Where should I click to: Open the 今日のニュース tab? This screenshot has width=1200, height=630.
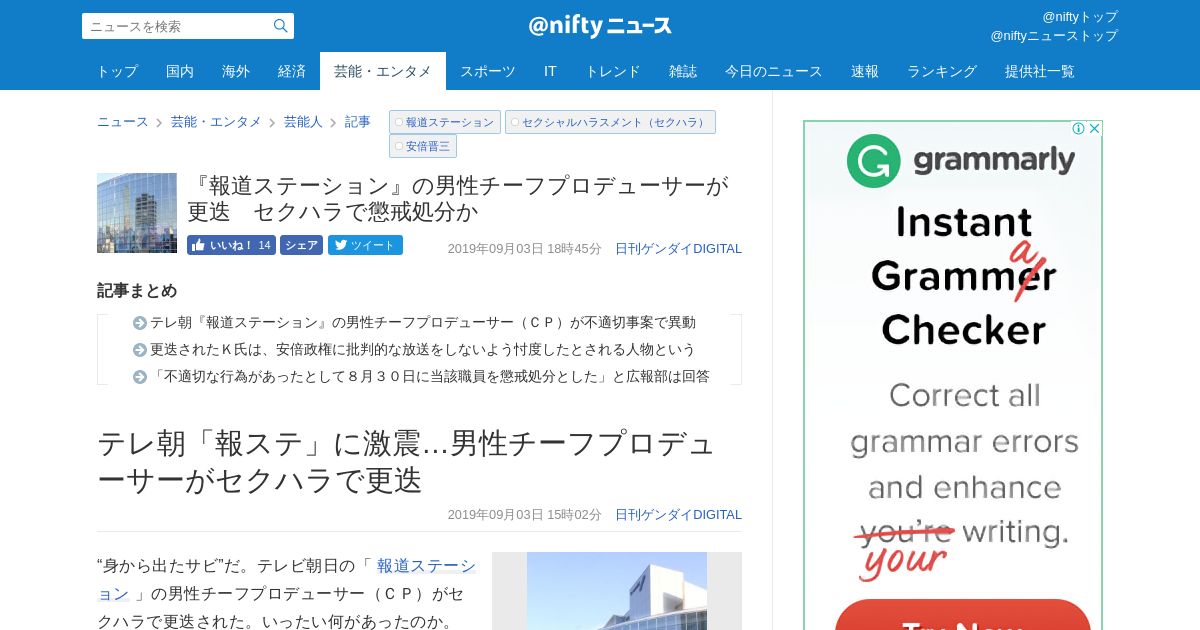click(774, 71)
